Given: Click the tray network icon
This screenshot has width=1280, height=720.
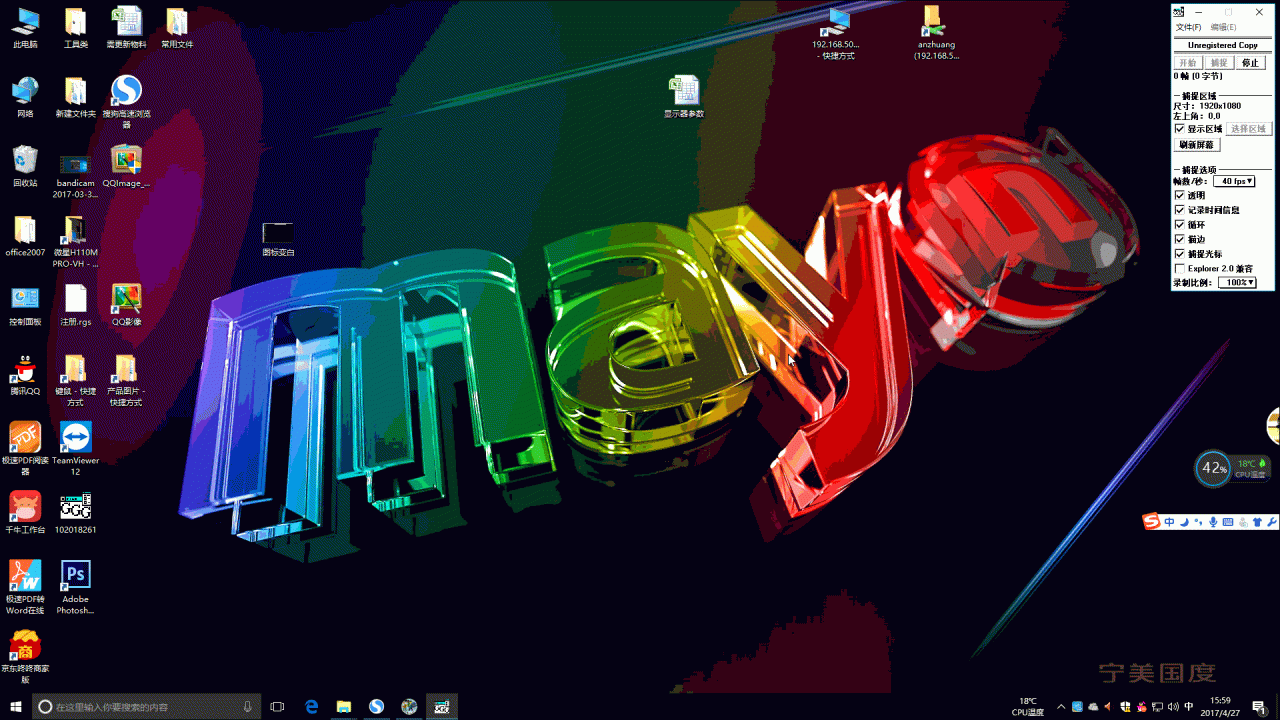Looking at the screenshot, I should tap(1158, 707).
